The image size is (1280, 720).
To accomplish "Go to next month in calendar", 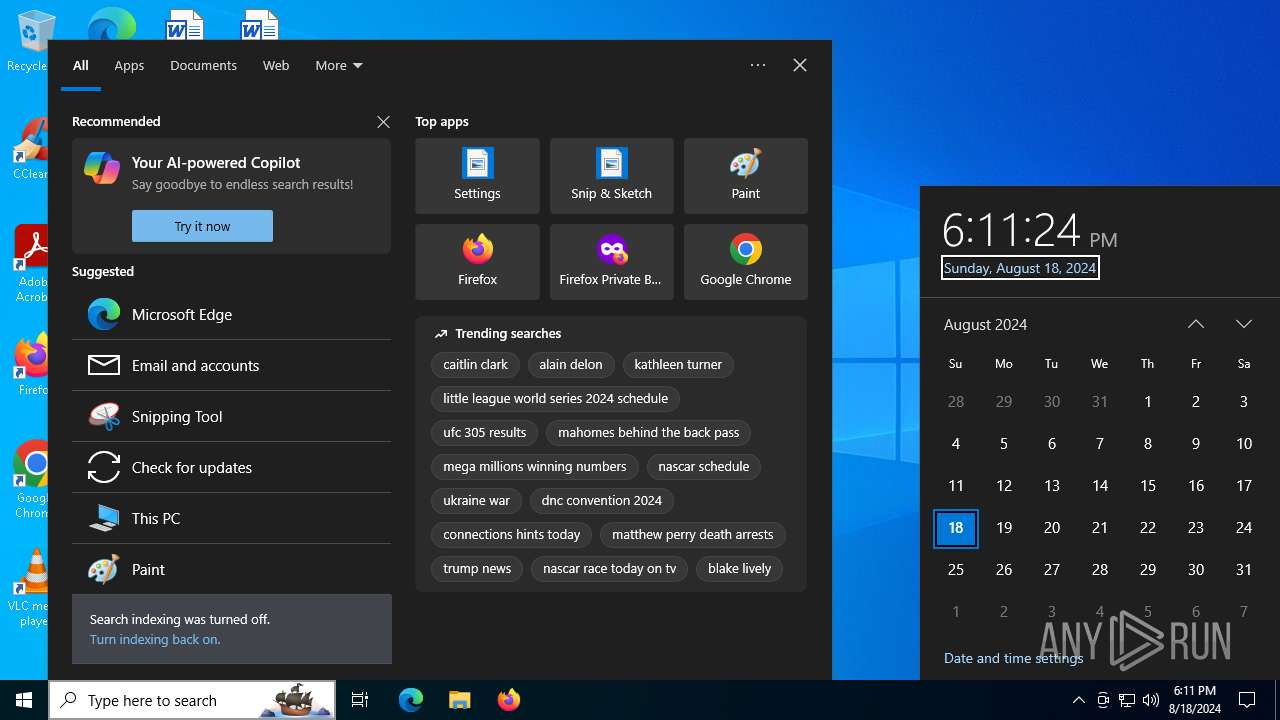I will [x=1244, y=324].
